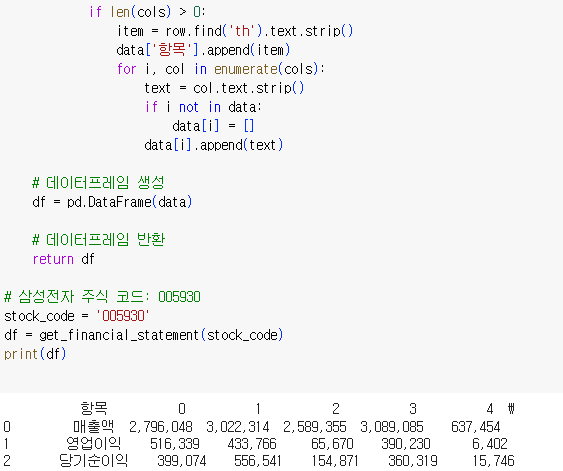The height and width of the screenshot is (471, 563).
Task: Click the 'for i, col in enumerate(cols):' line
Action: tap(221, 69)
